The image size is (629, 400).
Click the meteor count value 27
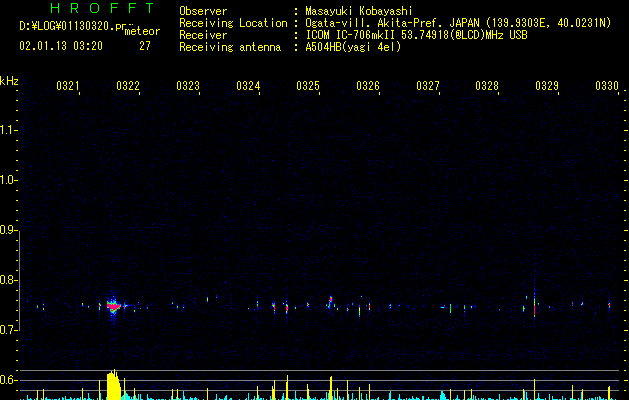[x=145, y=46]
